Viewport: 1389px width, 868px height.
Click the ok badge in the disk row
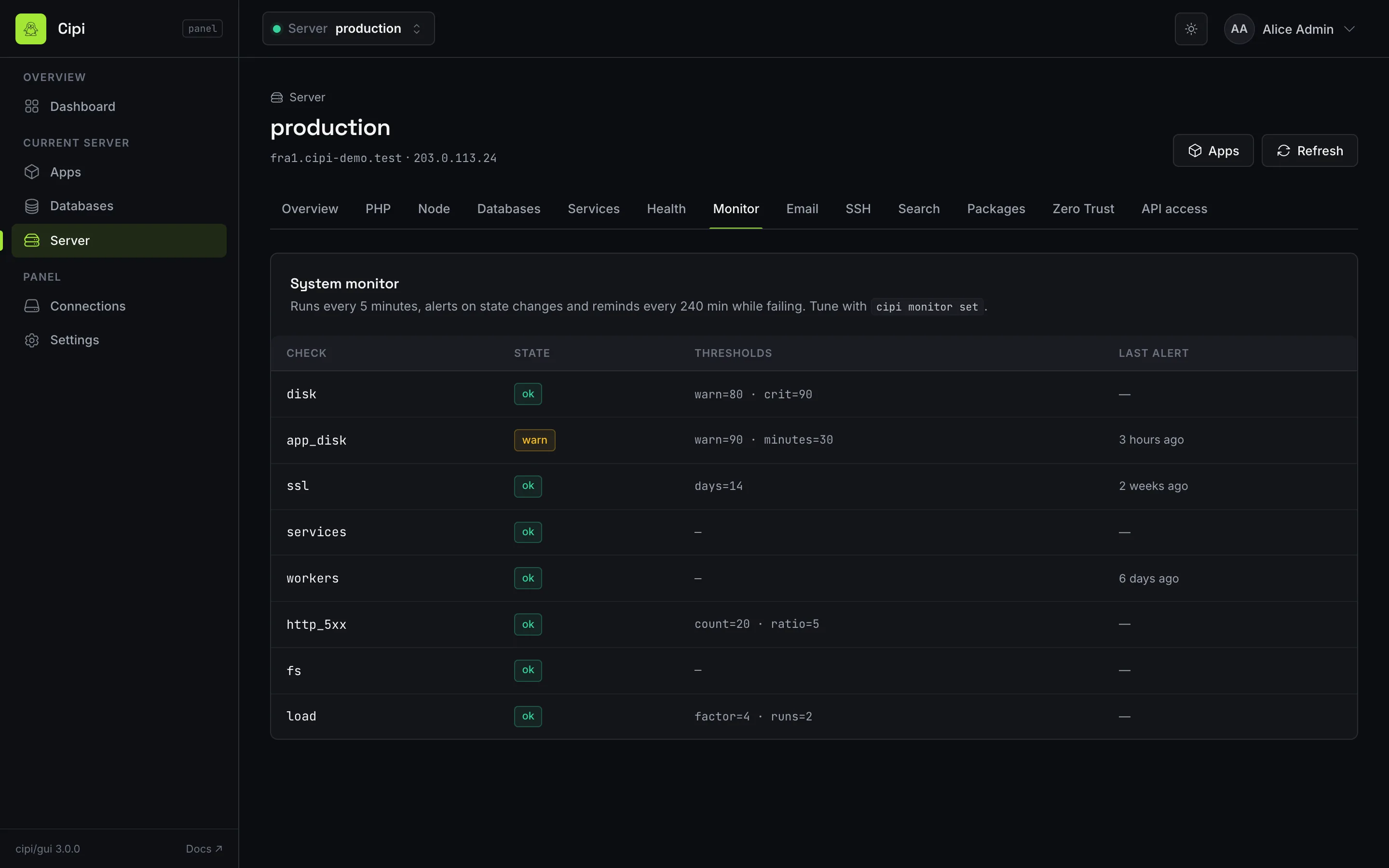click(528, 394)
